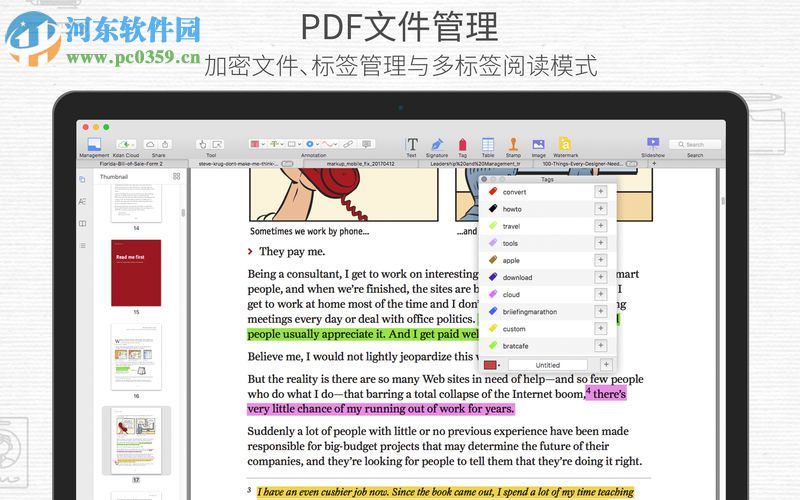Switch to markup_mobile_fix_20170412 tab
800x500 pixels.
360,164
